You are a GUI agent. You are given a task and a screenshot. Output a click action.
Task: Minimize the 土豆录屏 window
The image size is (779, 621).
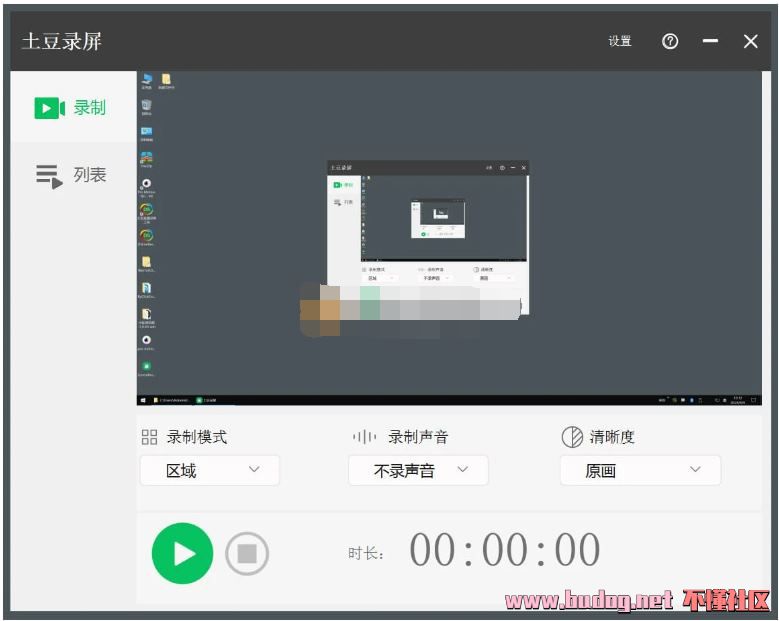[x=710, y=41]
